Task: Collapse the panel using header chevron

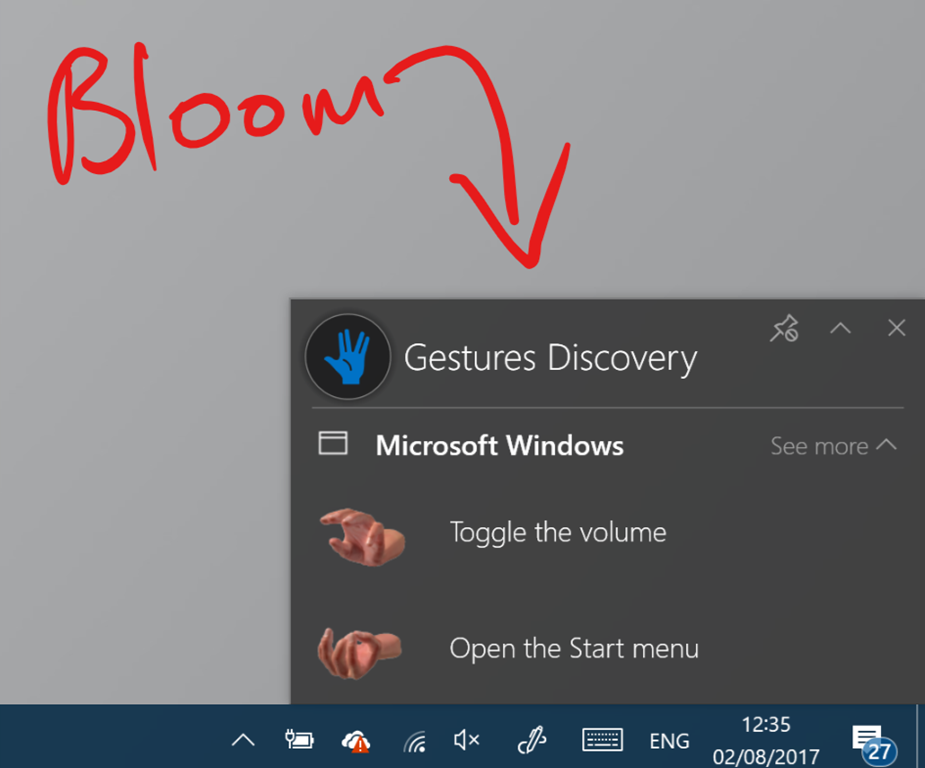Action: pos(841,328)
